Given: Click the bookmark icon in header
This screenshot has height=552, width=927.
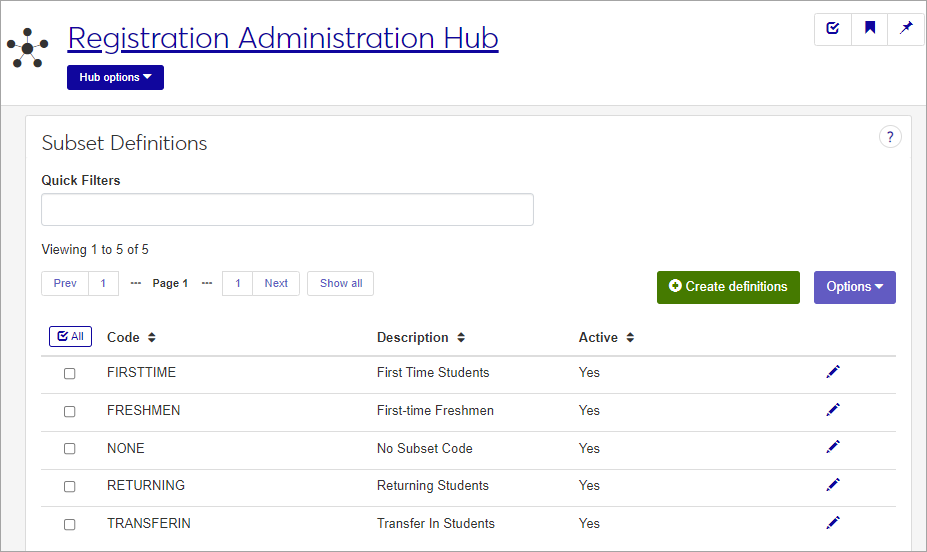Looking at the screenshot, I should tap(870, 29).
